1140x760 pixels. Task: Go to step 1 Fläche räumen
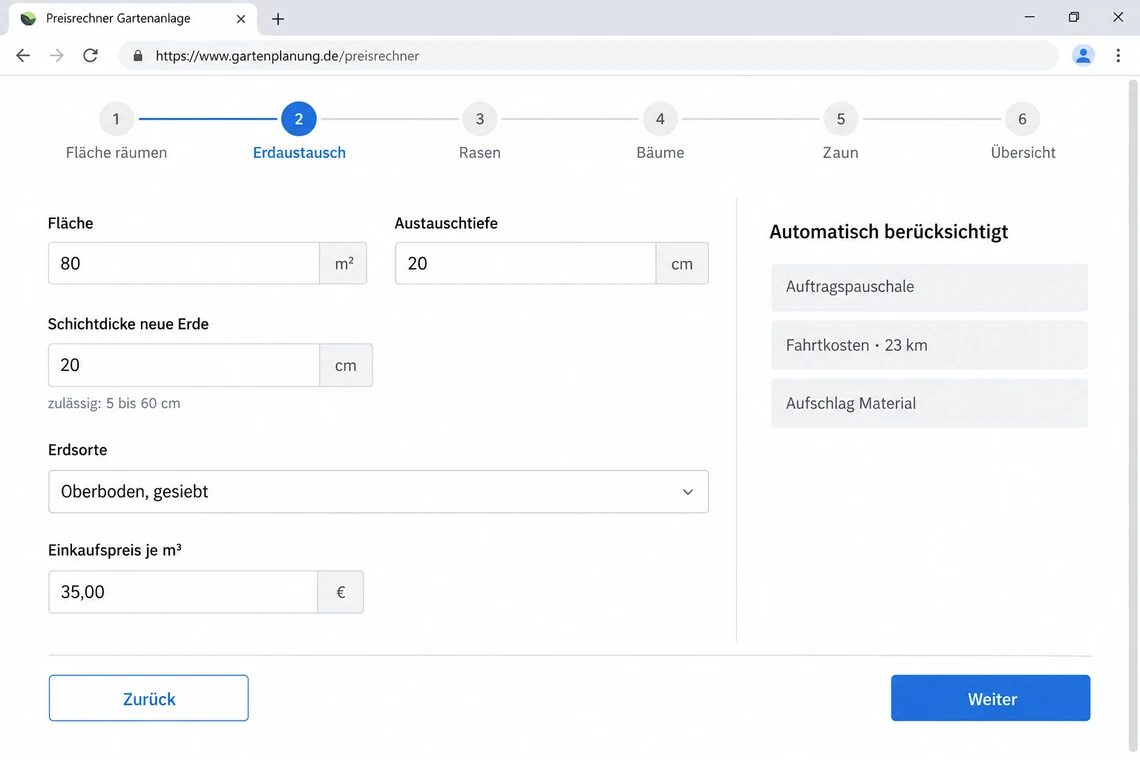[116, 132]
